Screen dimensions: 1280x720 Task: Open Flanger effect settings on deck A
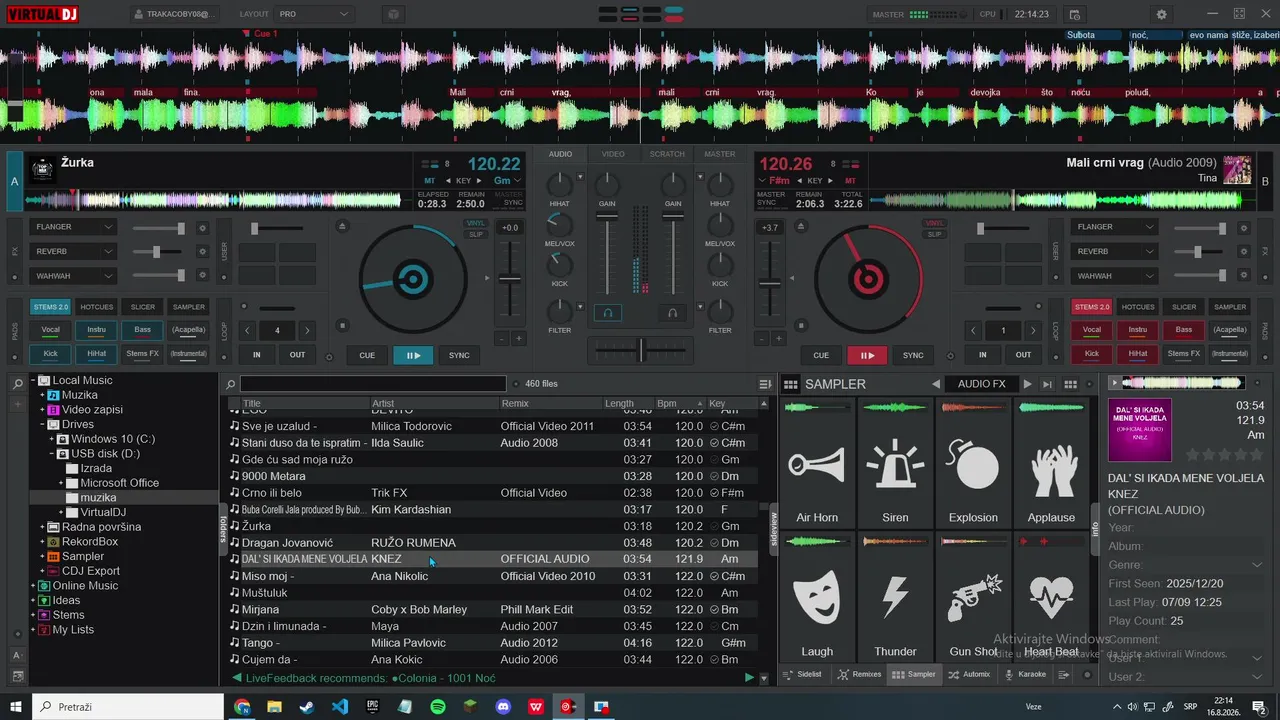(x=203, y=227)
